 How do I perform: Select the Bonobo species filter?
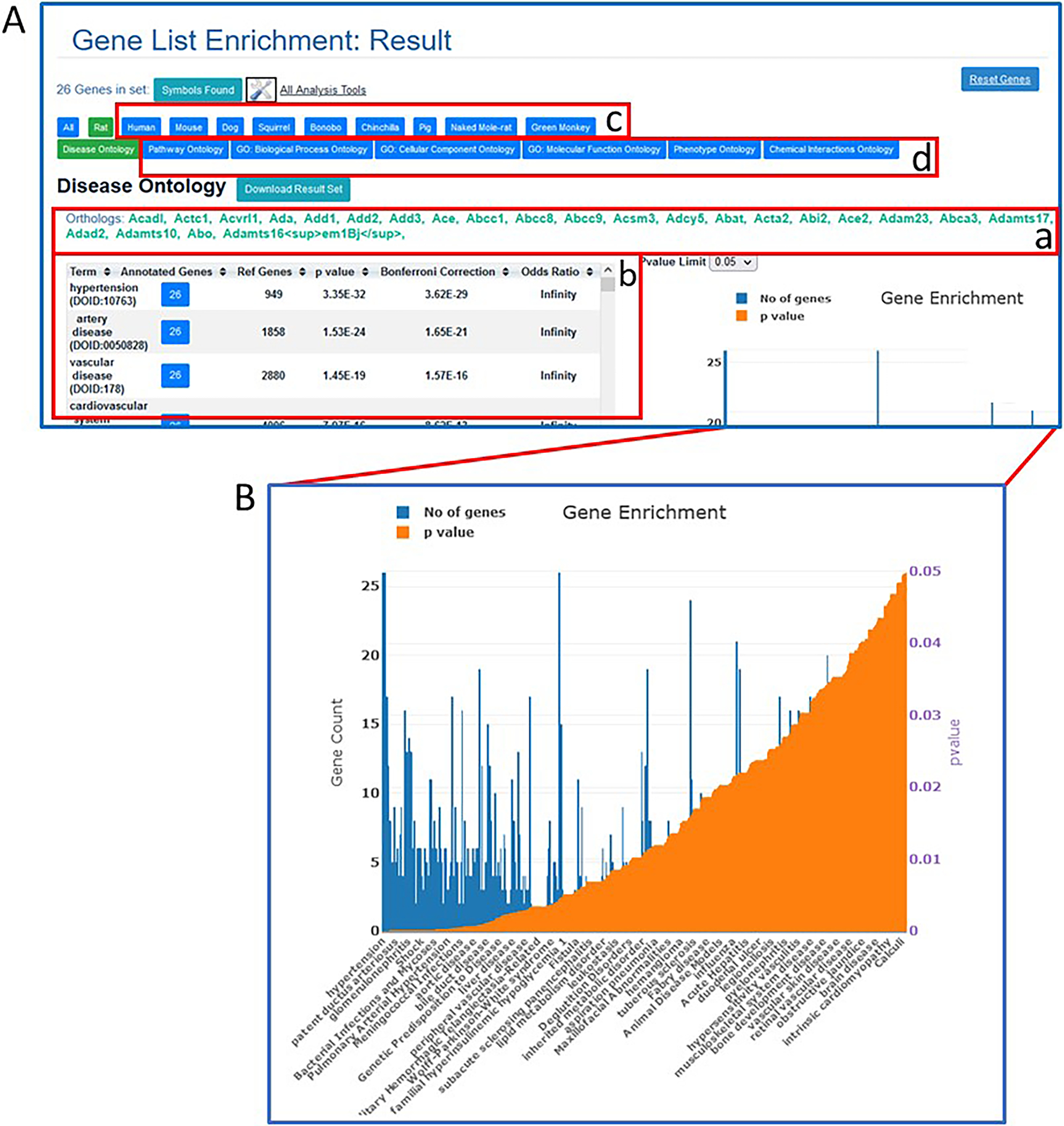[x=326, y=127]
